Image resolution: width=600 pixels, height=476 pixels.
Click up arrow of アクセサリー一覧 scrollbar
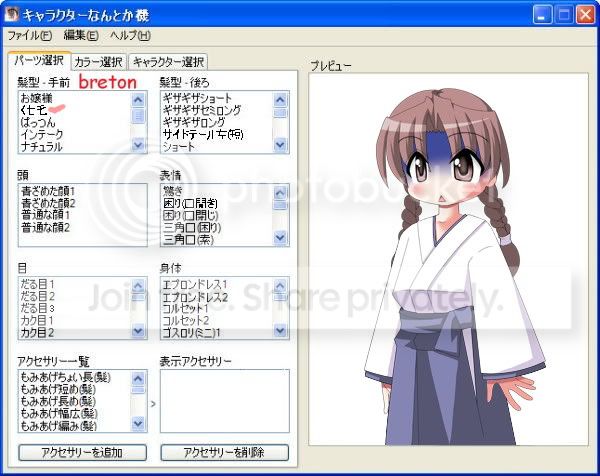point(138,376)
